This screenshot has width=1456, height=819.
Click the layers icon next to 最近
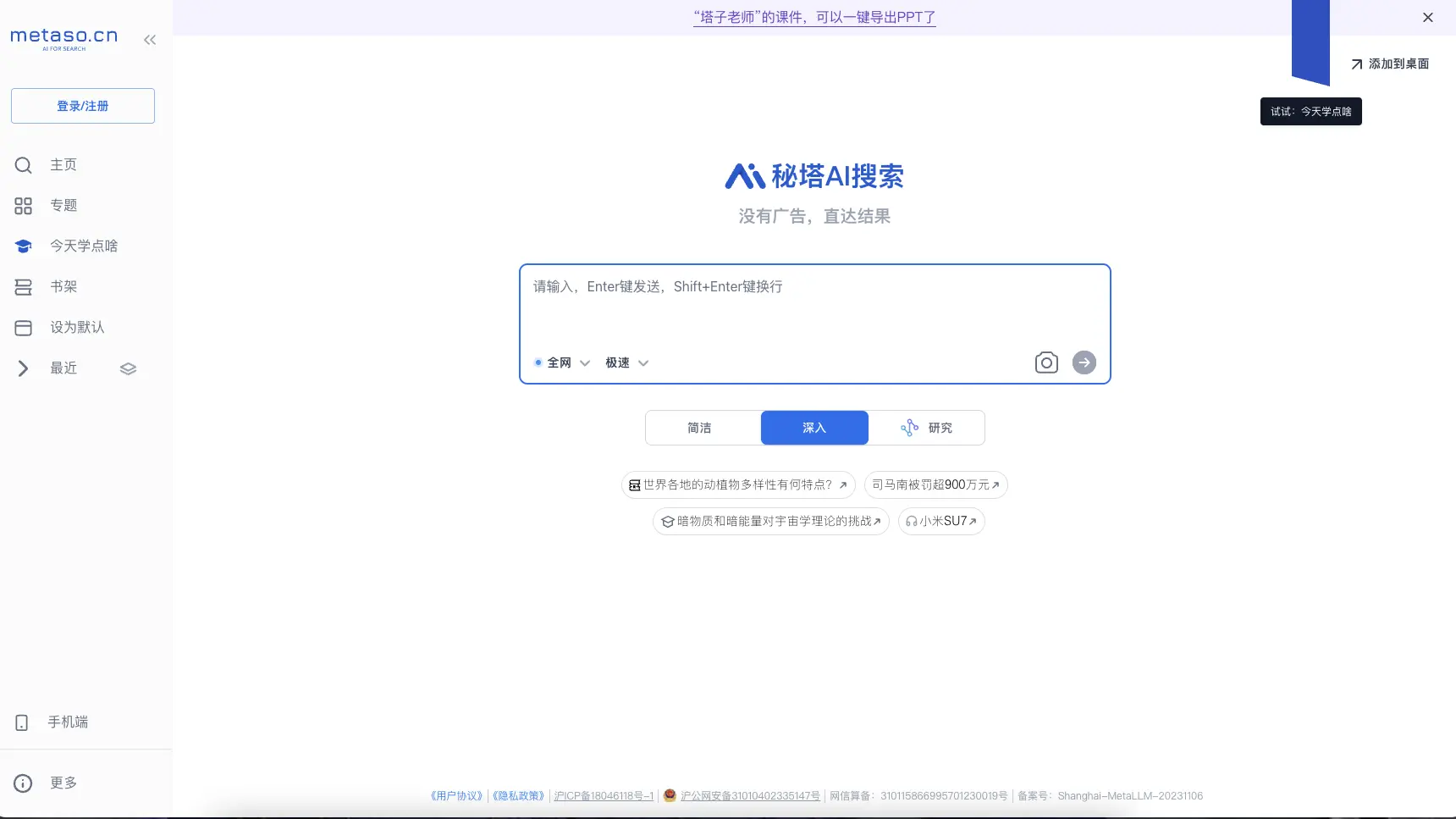(128, 368)
